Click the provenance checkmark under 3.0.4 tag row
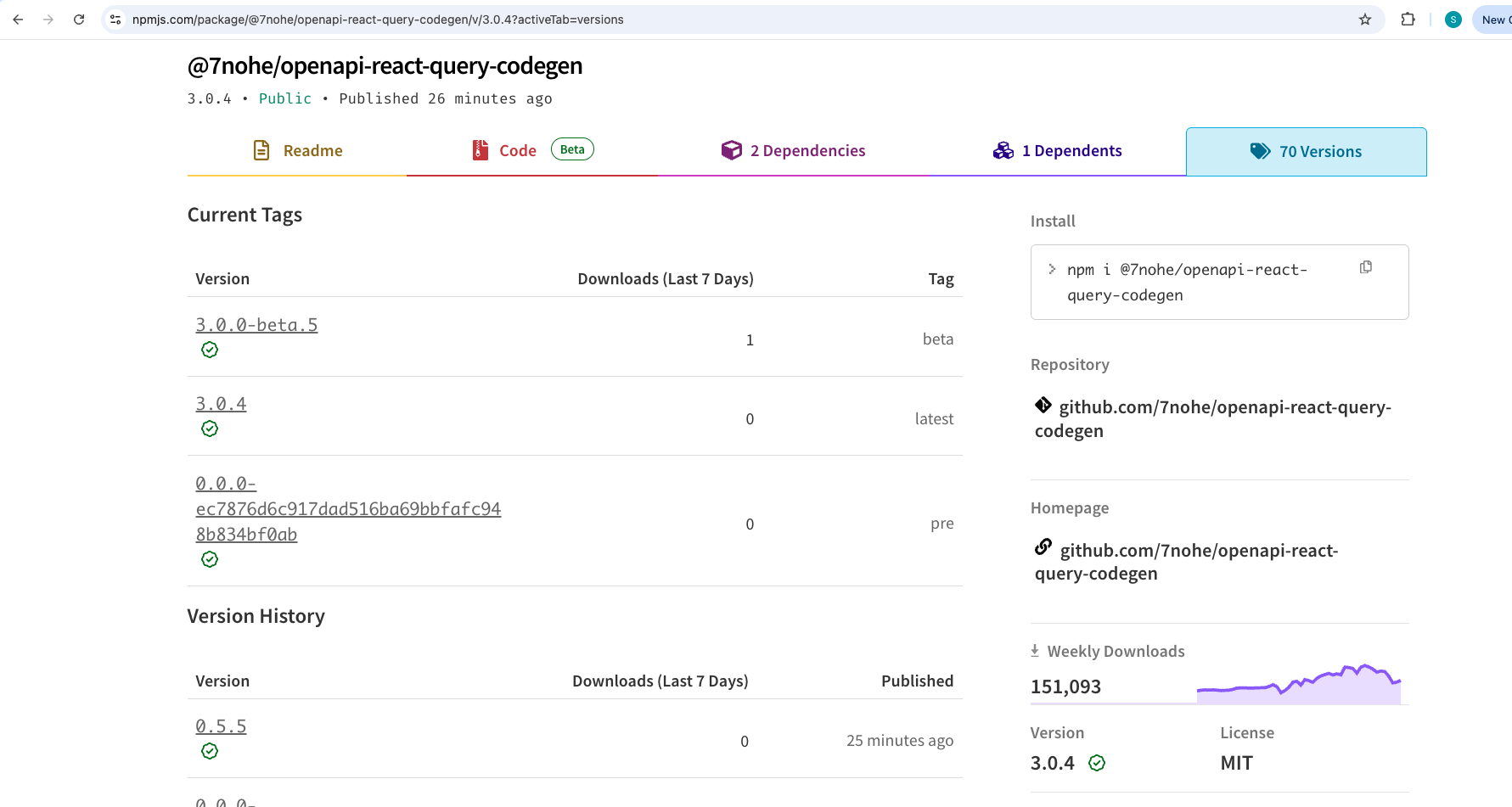 [210, 429]
